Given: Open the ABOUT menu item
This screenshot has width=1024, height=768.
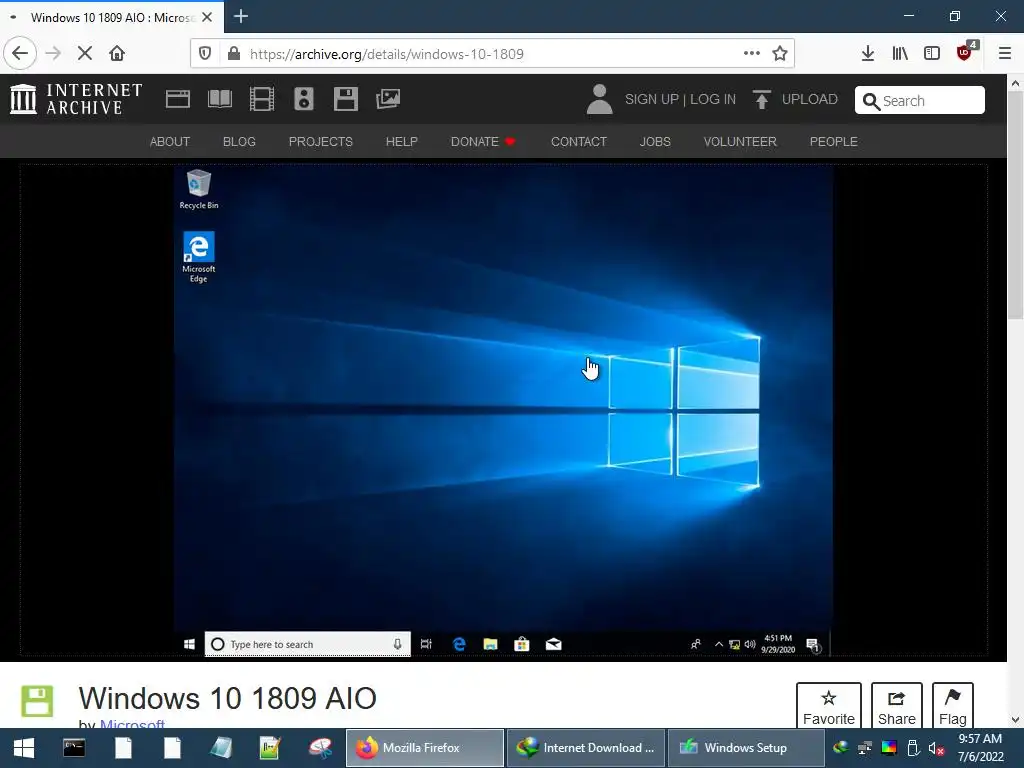Looking at the screenshot, I should point(170,142).
